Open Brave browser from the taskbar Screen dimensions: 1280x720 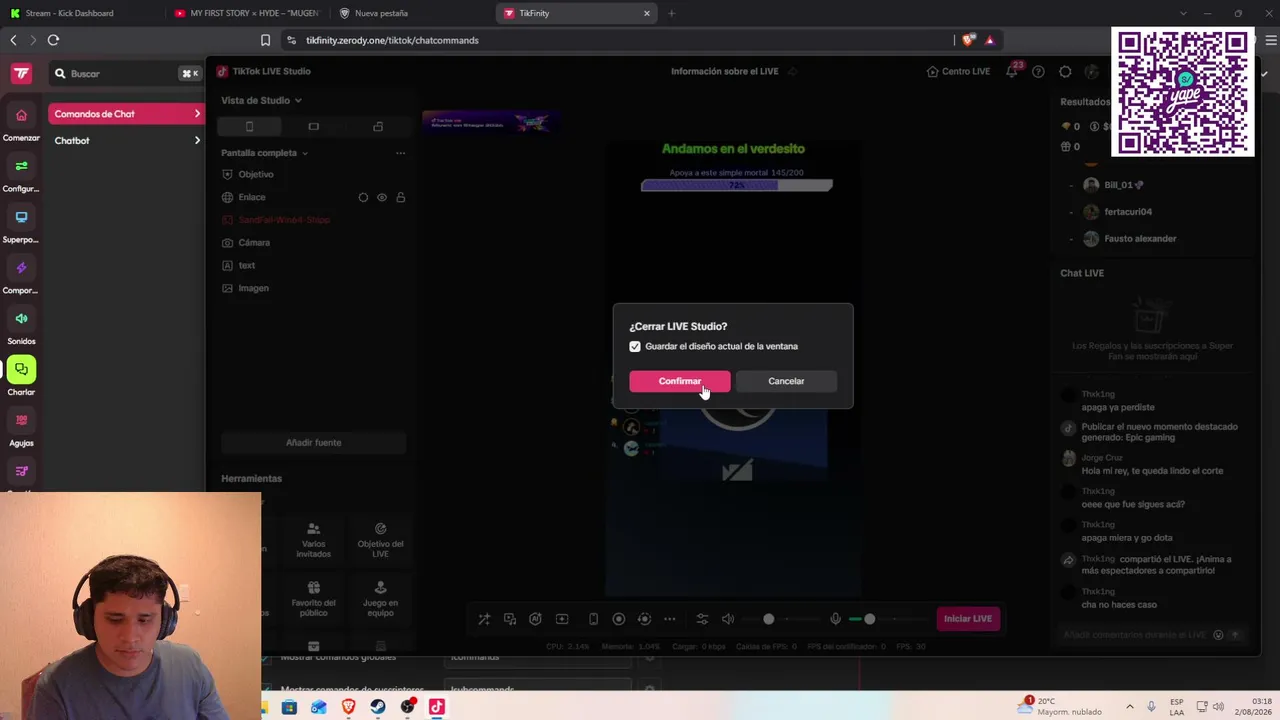348,707
